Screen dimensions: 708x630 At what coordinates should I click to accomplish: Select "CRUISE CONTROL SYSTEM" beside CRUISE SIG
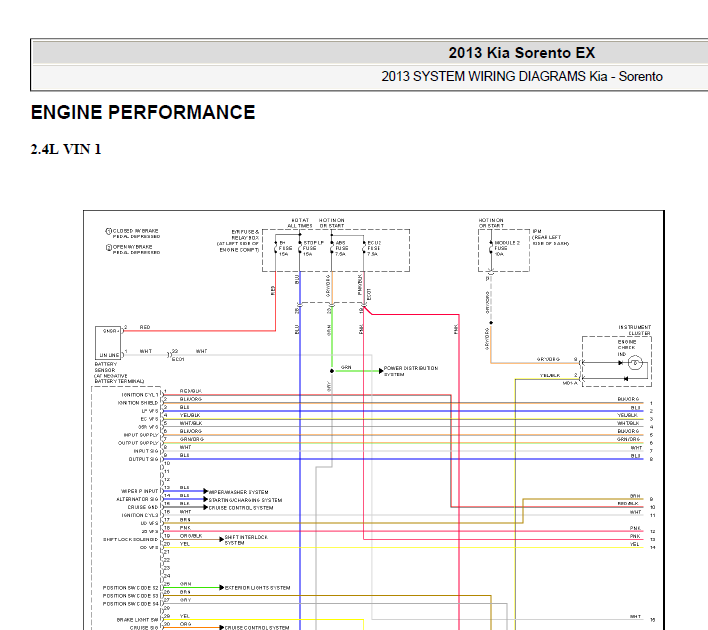click(257, 627)
